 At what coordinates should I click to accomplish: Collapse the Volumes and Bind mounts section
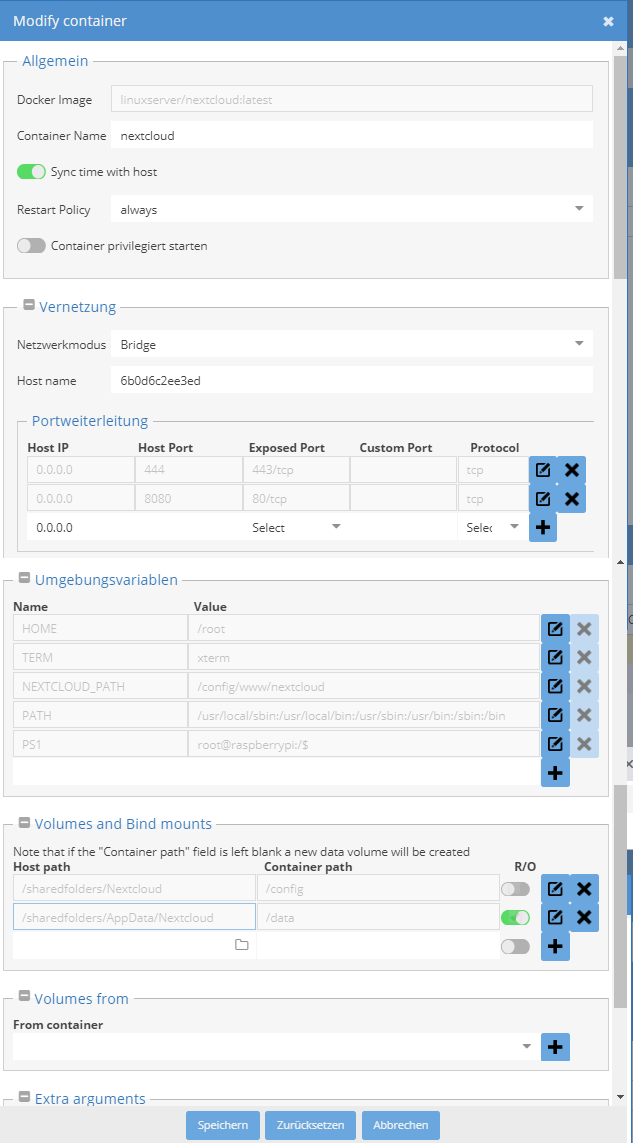click(24, 823)
